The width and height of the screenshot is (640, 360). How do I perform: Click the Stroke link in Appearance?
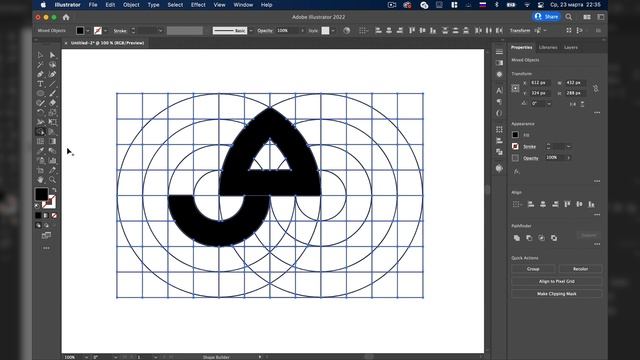(x=529, y=147)
